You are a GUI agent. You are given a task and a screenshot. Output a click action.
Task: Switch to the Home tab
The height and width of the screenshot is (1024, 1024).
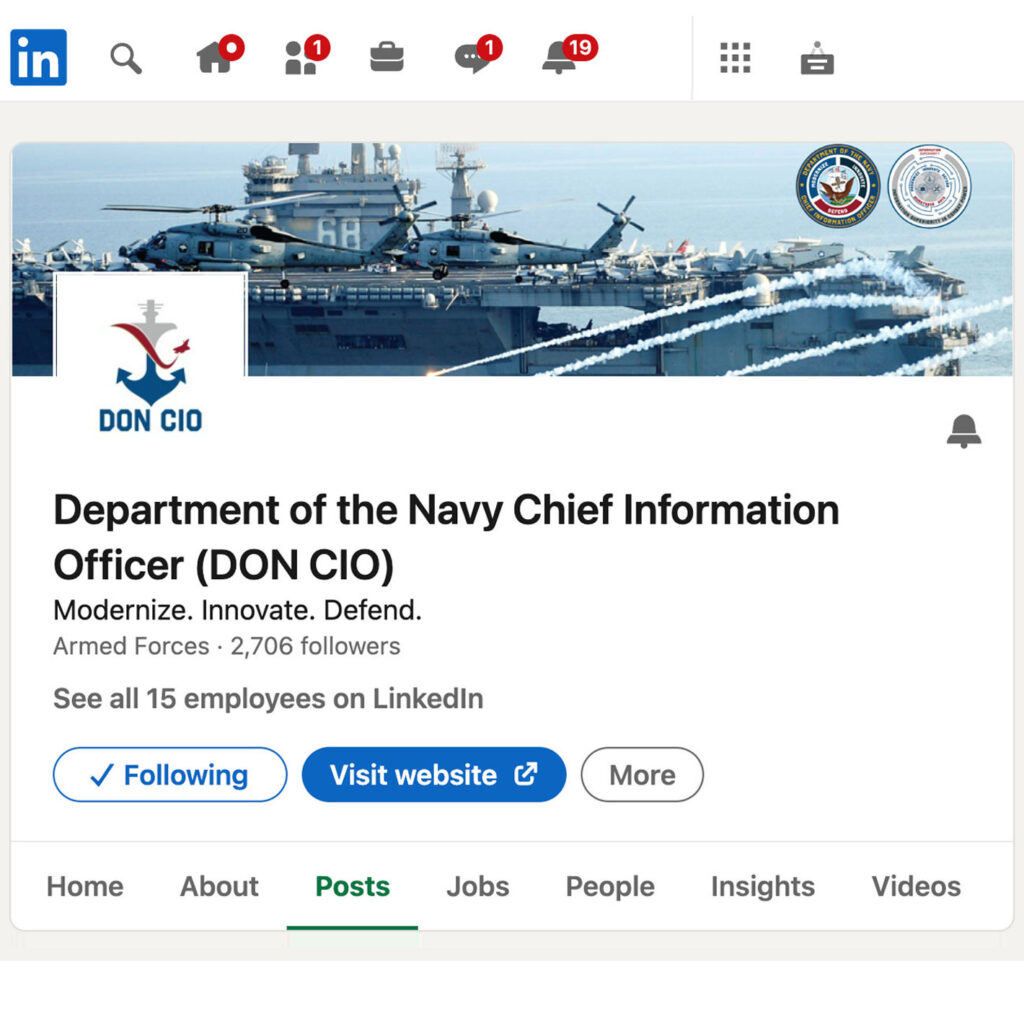pyautogui.click(x=85, y=886)
